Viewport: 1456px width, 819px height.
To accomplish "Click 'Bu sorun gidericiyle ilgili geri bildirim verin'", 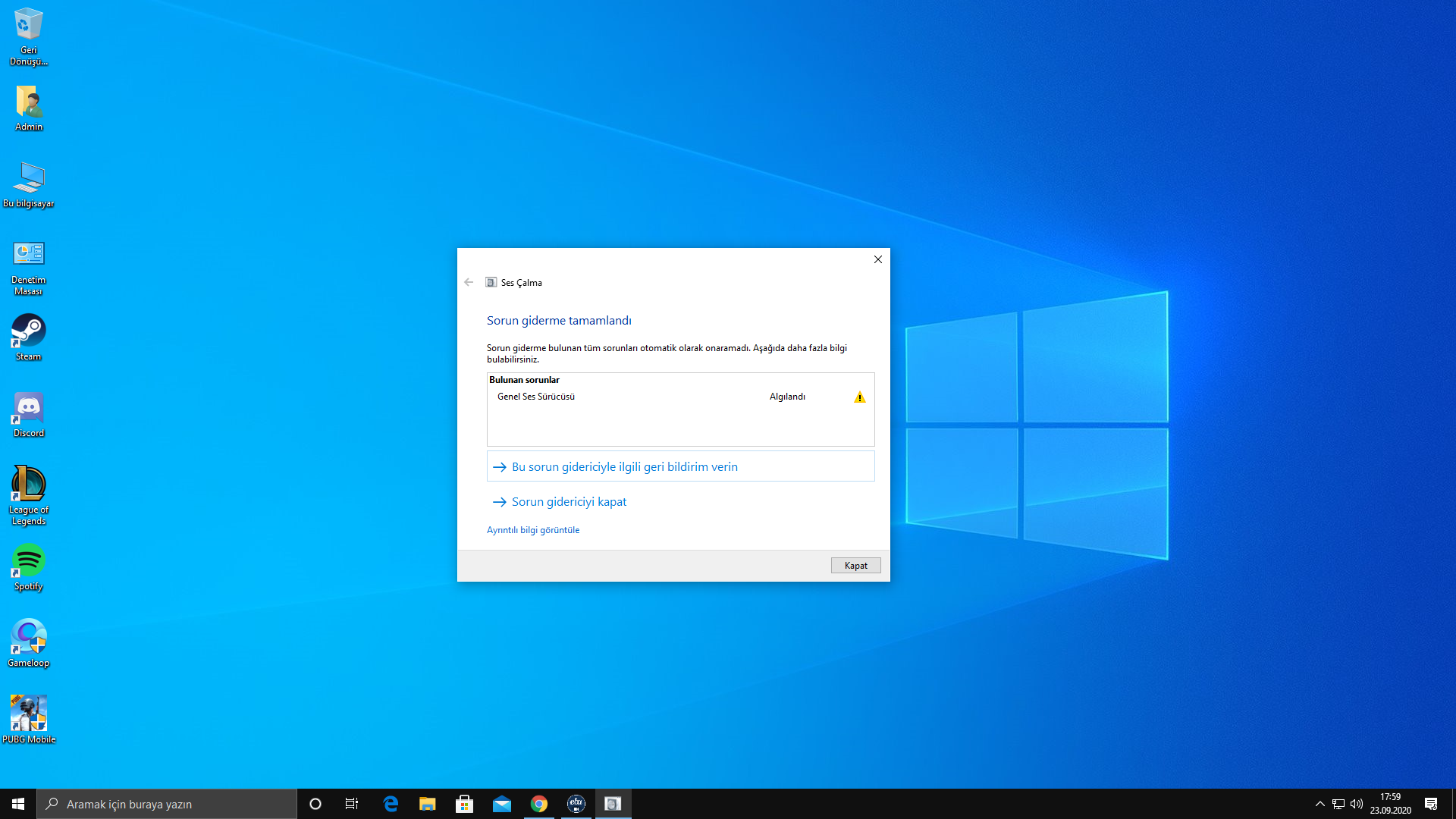I will point(680,467).
